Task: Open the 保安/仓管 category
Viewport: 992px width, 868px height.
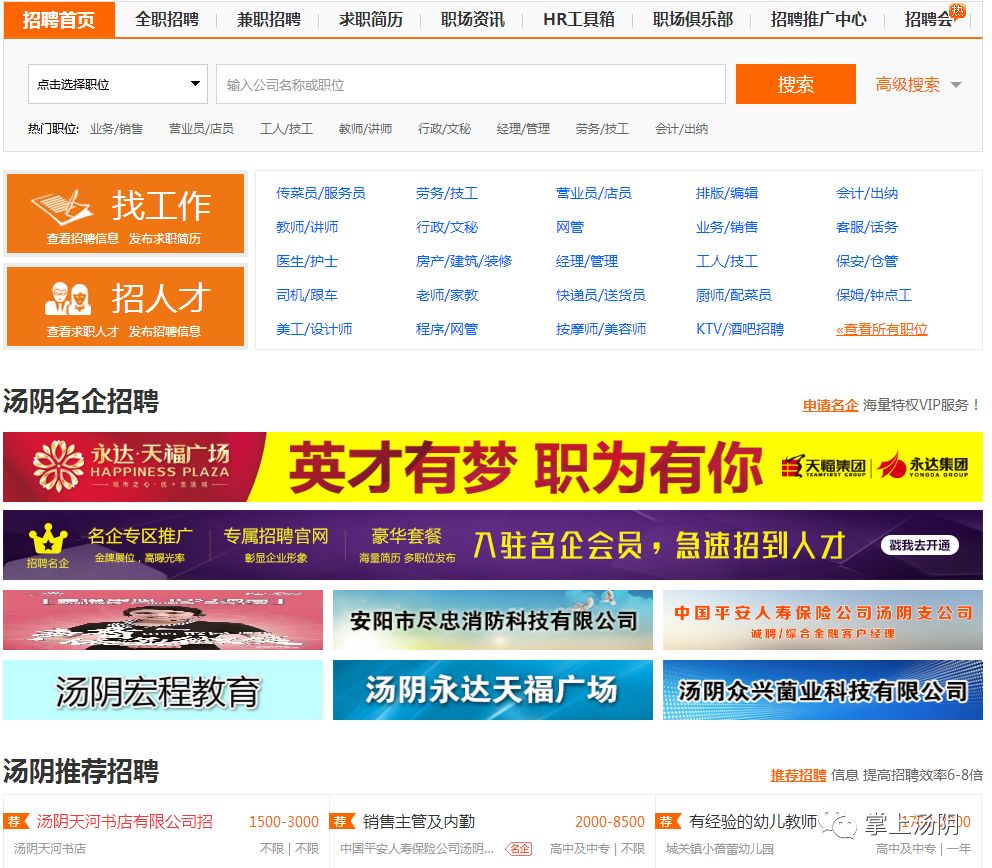Action: (867, 261)
